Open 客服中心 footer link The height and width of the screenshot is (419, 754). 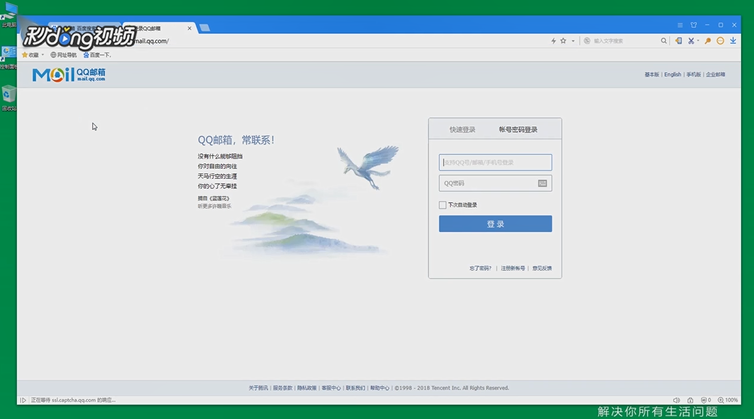331,388
